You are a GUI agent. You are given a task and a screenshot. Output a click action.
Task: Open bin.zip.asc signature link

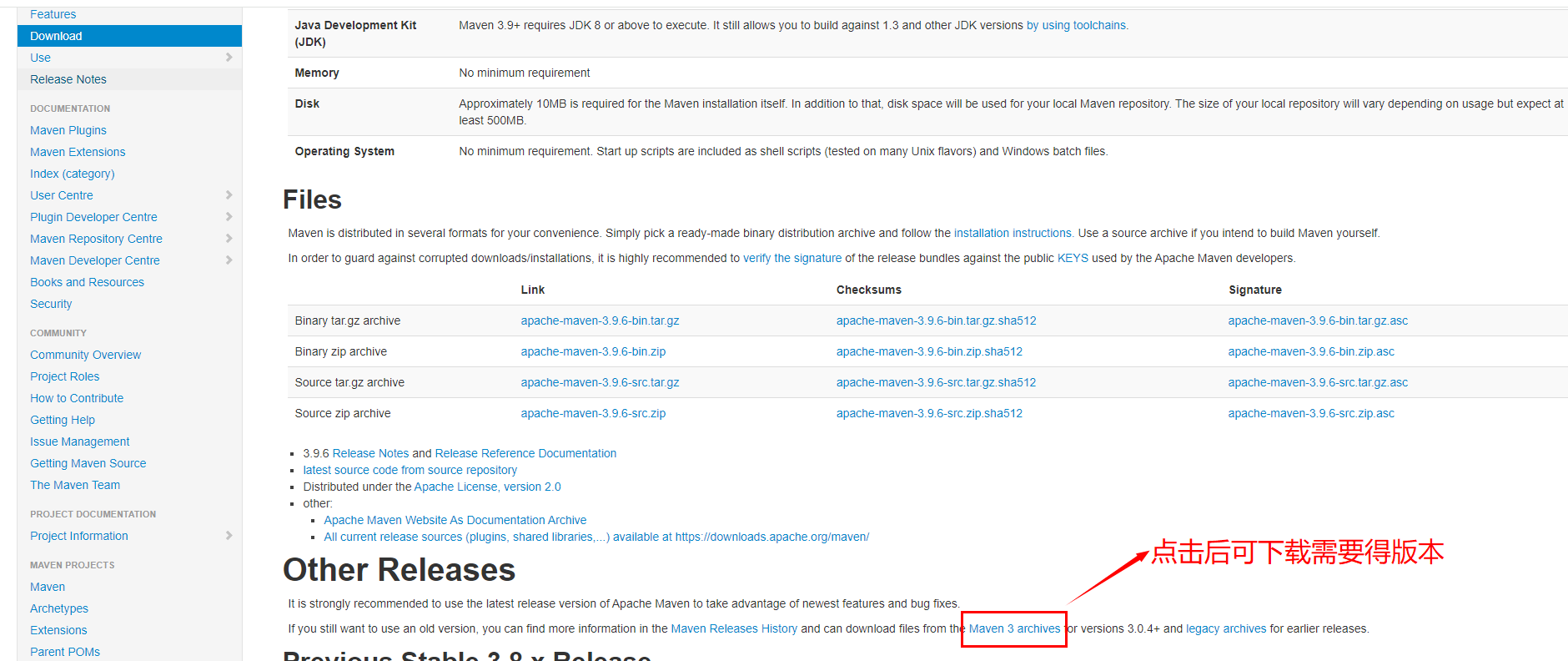tap(1311, 351)
